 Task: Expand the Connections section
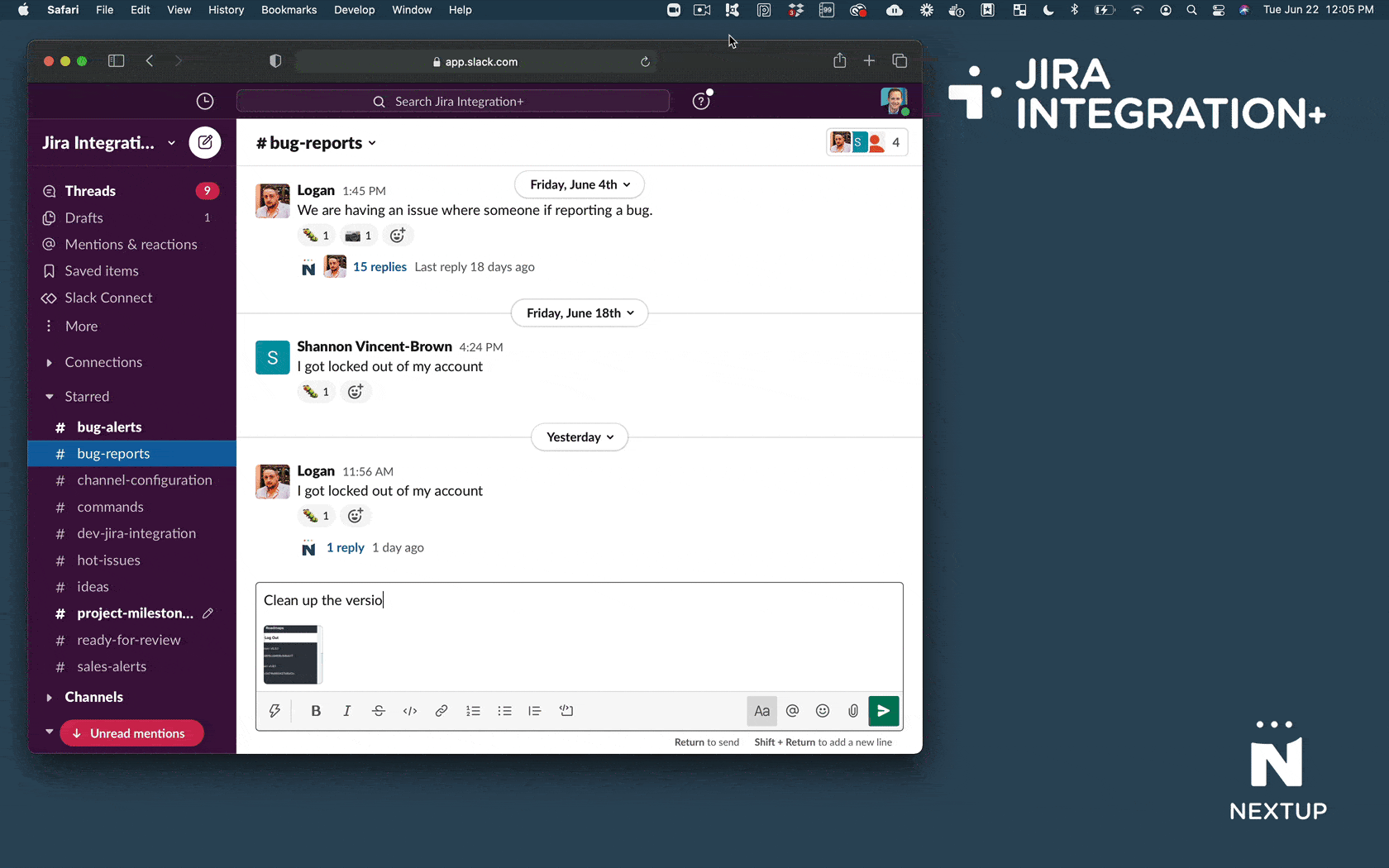coord(49,363)
